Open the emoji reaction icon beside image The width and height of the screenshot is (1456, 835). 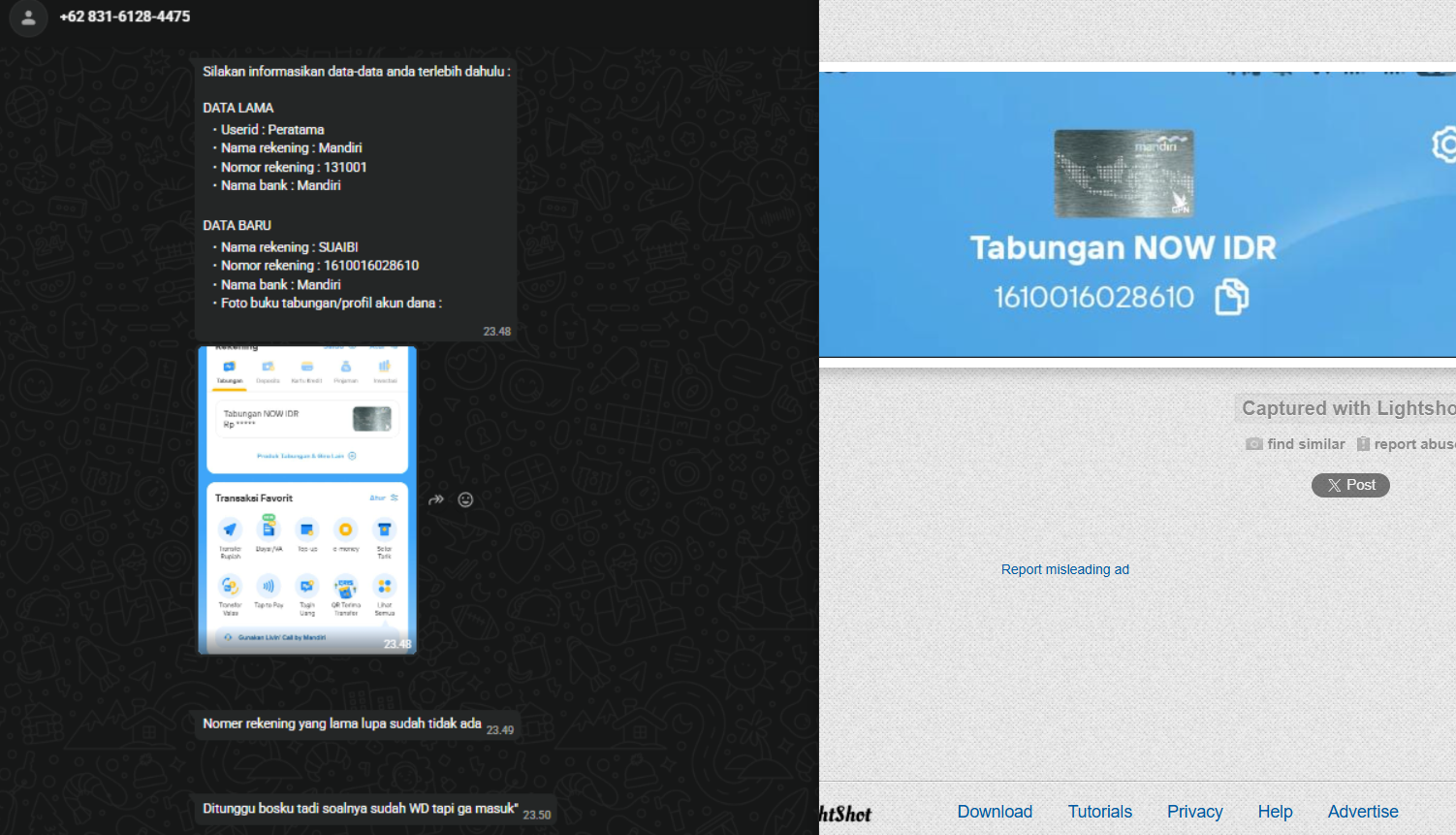[465, 499]
